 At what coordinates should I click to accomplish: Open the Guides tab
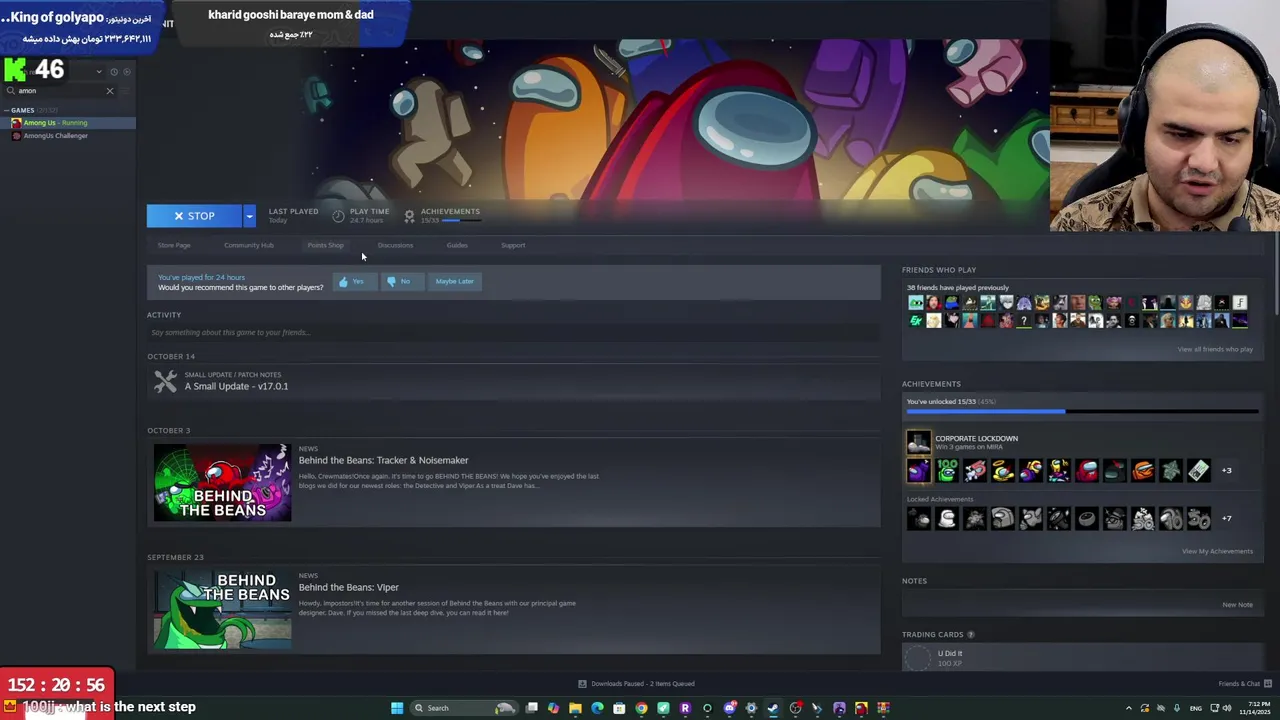tap(457, 245)
